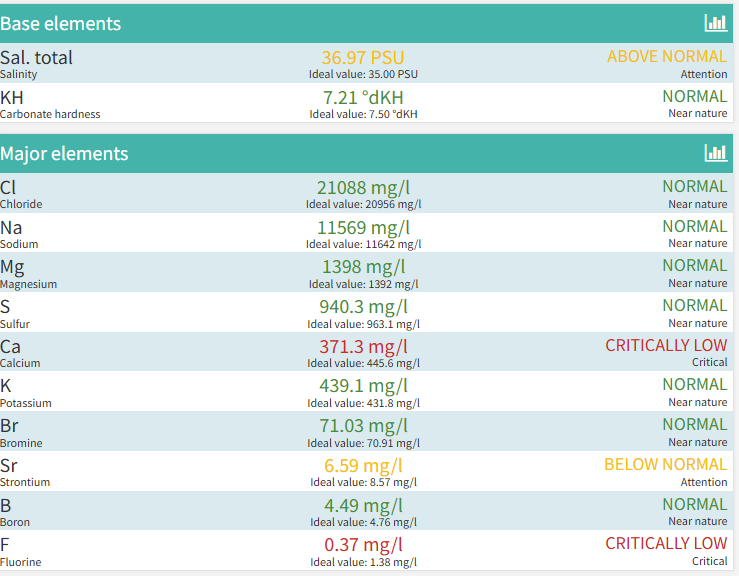Click the Attention note in Salinity row
739x576 pixels.
coord(704,74)
